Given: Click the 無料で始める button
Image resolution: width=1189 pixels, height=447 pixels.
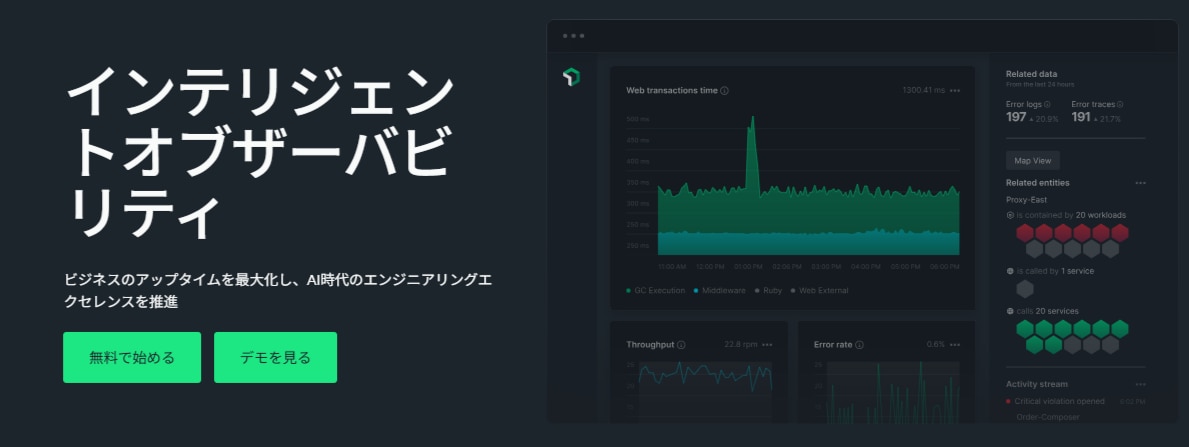Looking at the screenshot, I should pos(132,357).
